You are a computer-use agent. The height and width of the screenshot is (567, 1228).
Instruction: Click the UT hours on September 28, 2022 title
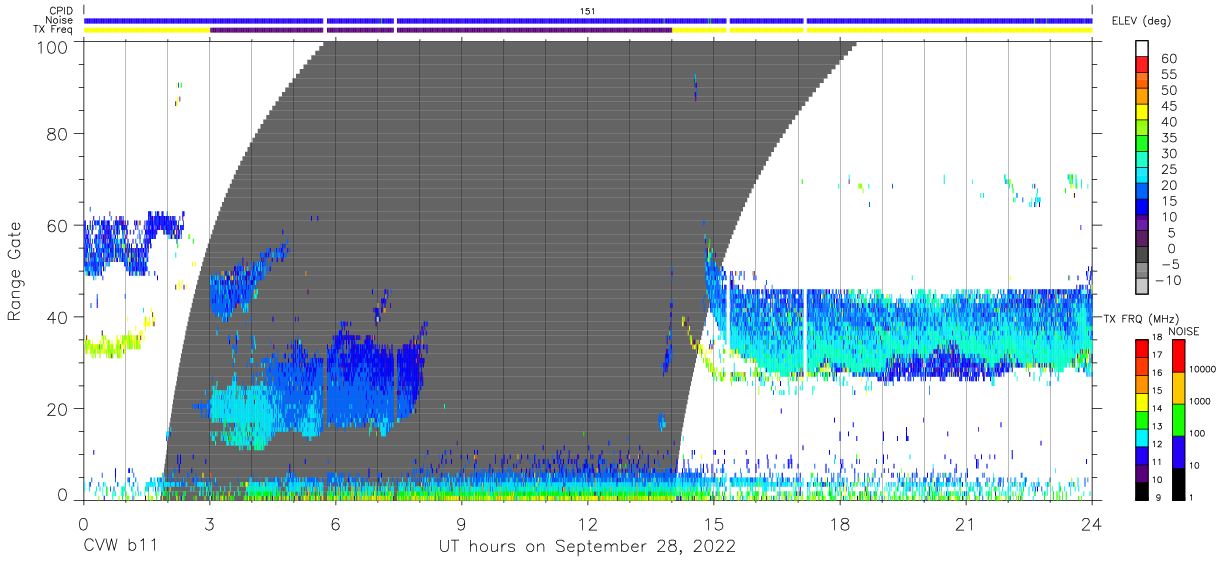587,547
